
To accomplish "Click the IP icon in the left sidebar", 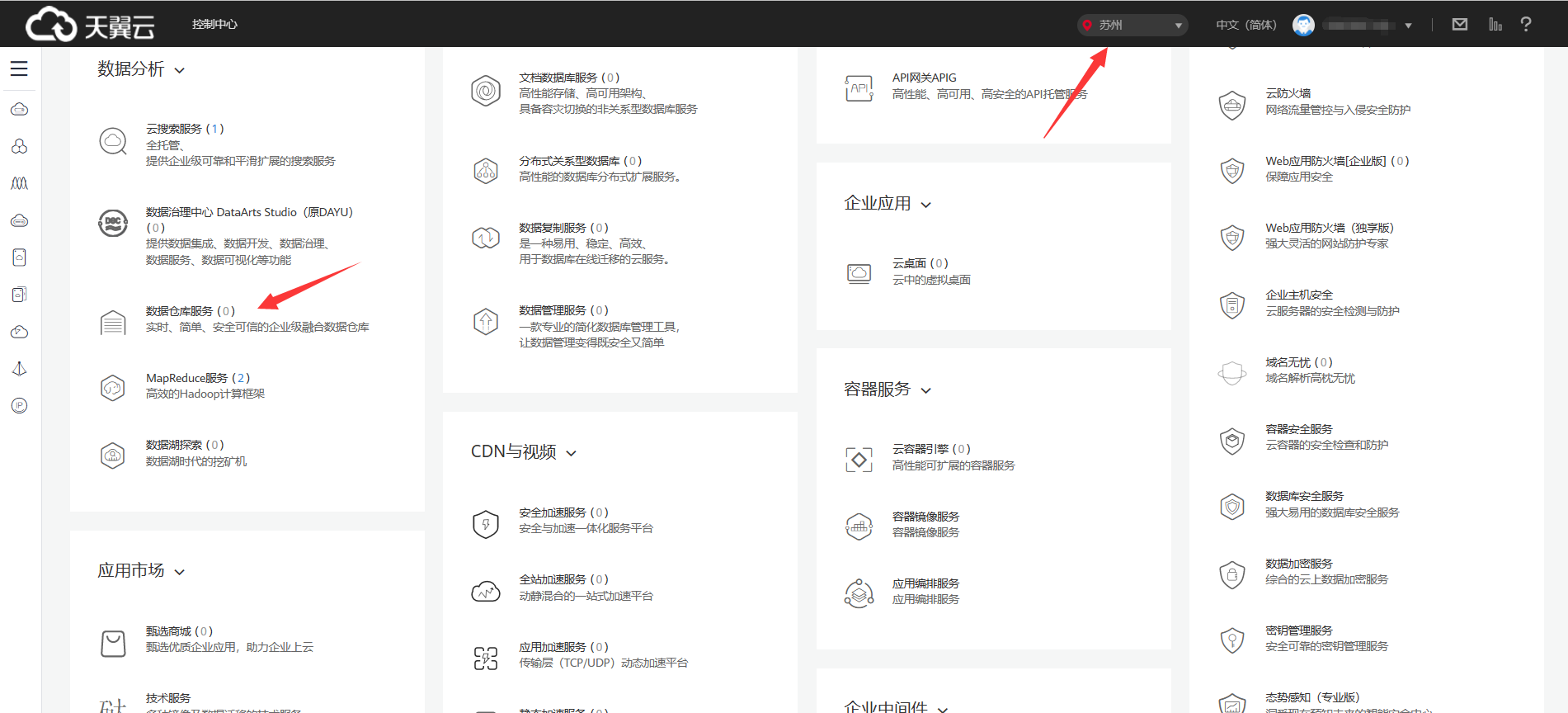I will coord(19,405).
